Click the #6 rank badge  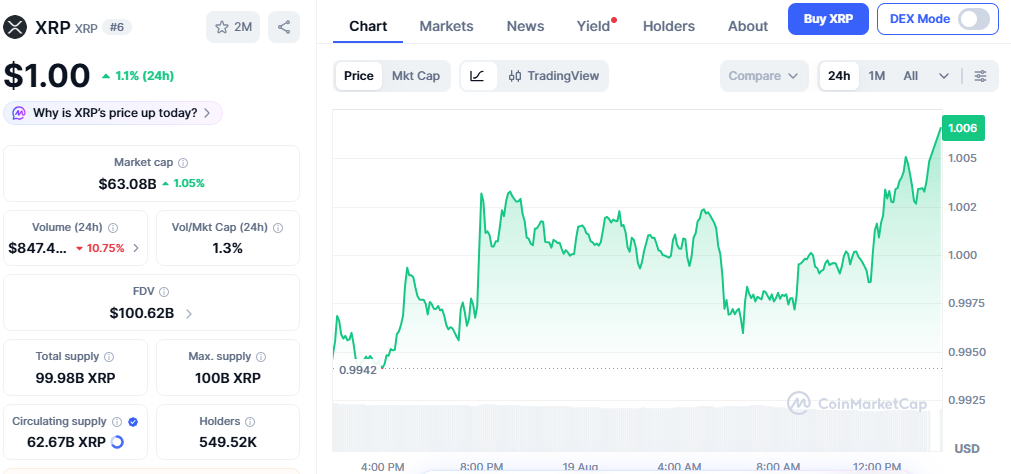pyautogui.click(x=117, y=28)
